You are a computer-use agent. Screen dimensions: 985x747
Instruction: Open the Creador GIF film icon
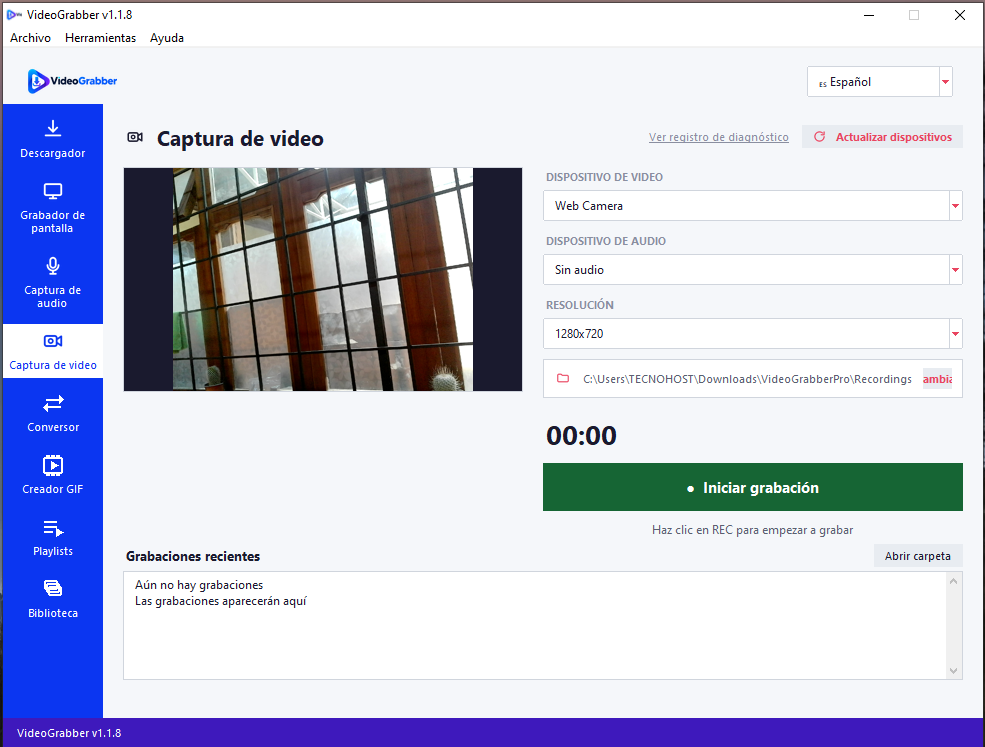(53, 466)
